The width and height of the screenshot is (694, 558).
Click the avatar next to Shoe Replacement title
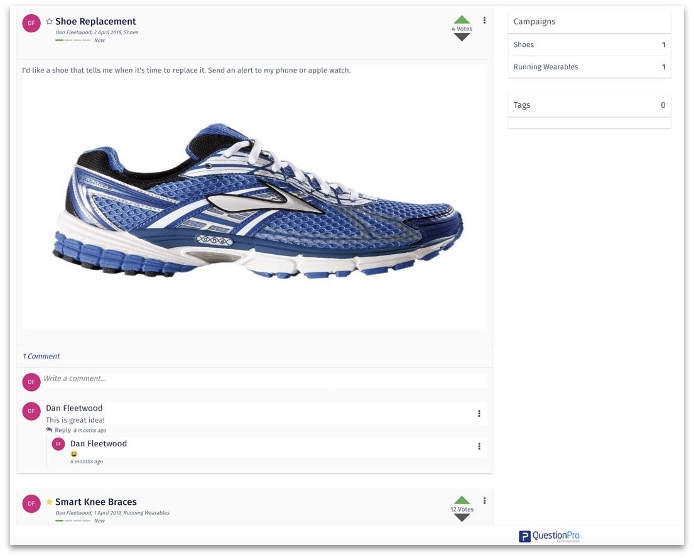coord(31,23)
